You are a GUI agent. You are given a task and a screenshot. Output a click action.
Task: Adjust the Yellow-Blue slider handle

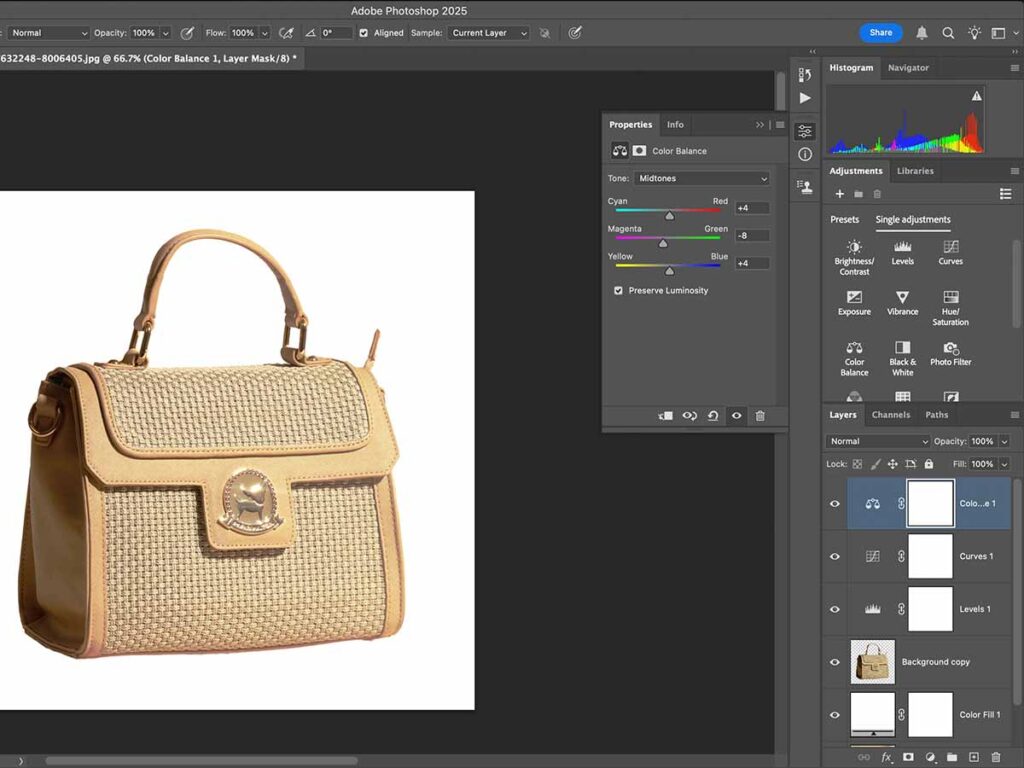click(x=669, y=270)
